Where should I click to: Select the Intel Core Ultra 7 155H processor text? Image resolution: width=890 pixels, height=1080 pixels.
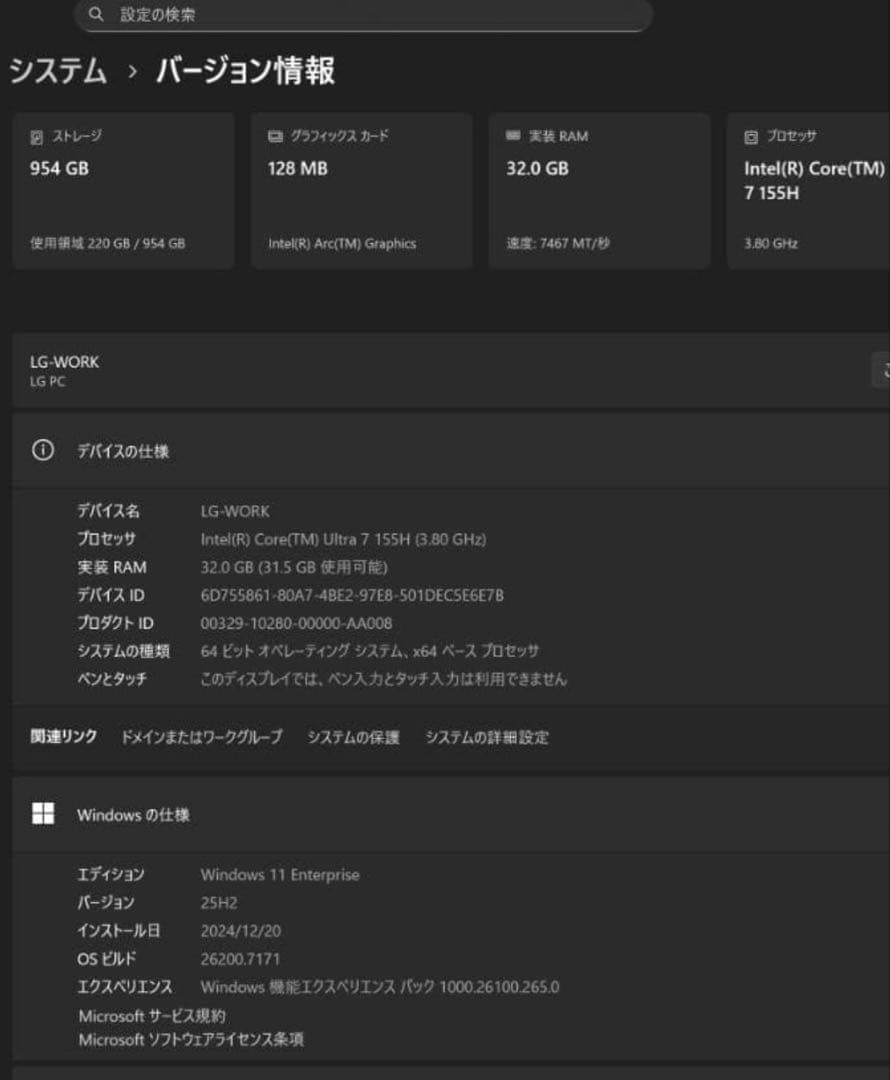tap(343, 539)
